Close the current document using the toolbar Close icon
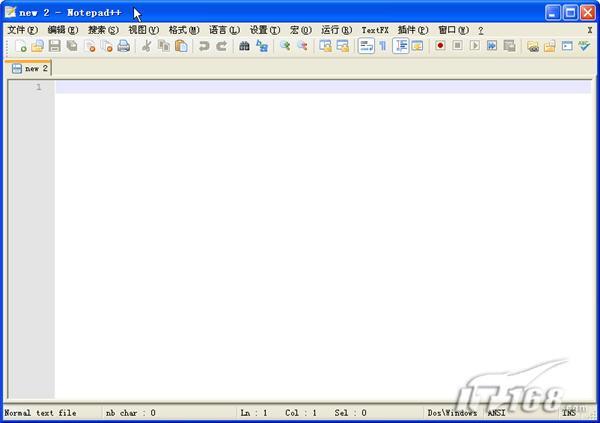 (x=90, y=46)
